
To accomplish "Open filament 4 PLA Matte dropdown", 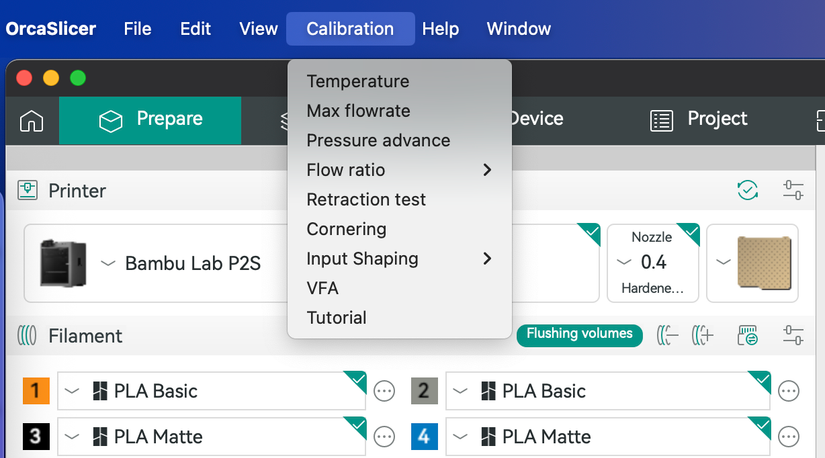I will coord(460,436).
